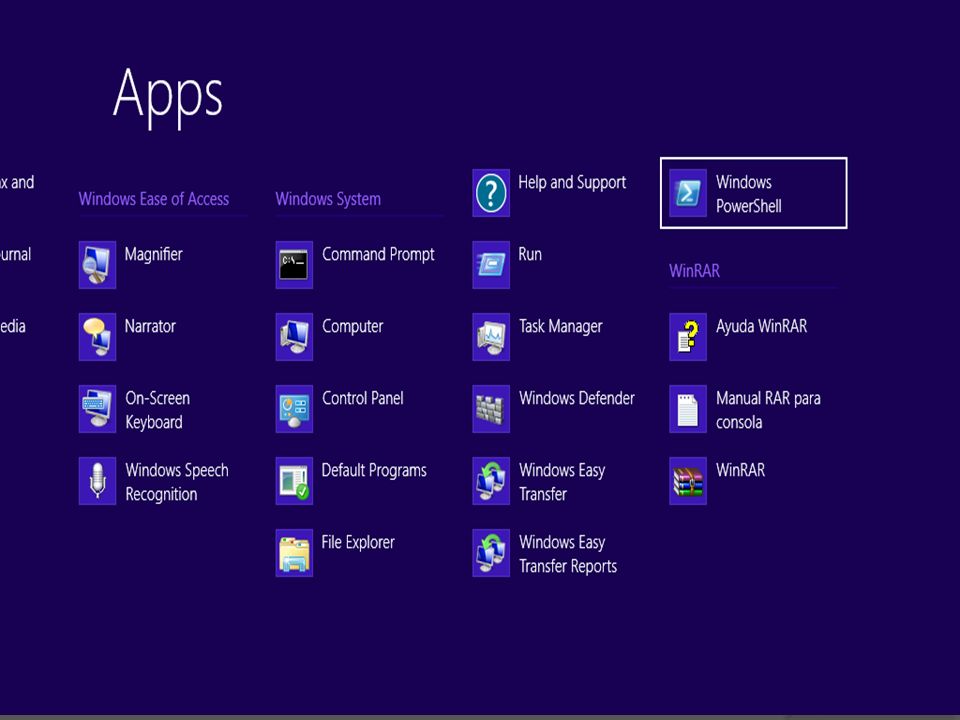This screenshot has height=720, width=960.
Task: Open Windows Easy Transfer Reports icon
Action: pyautogui.click(x=491, y=552)
